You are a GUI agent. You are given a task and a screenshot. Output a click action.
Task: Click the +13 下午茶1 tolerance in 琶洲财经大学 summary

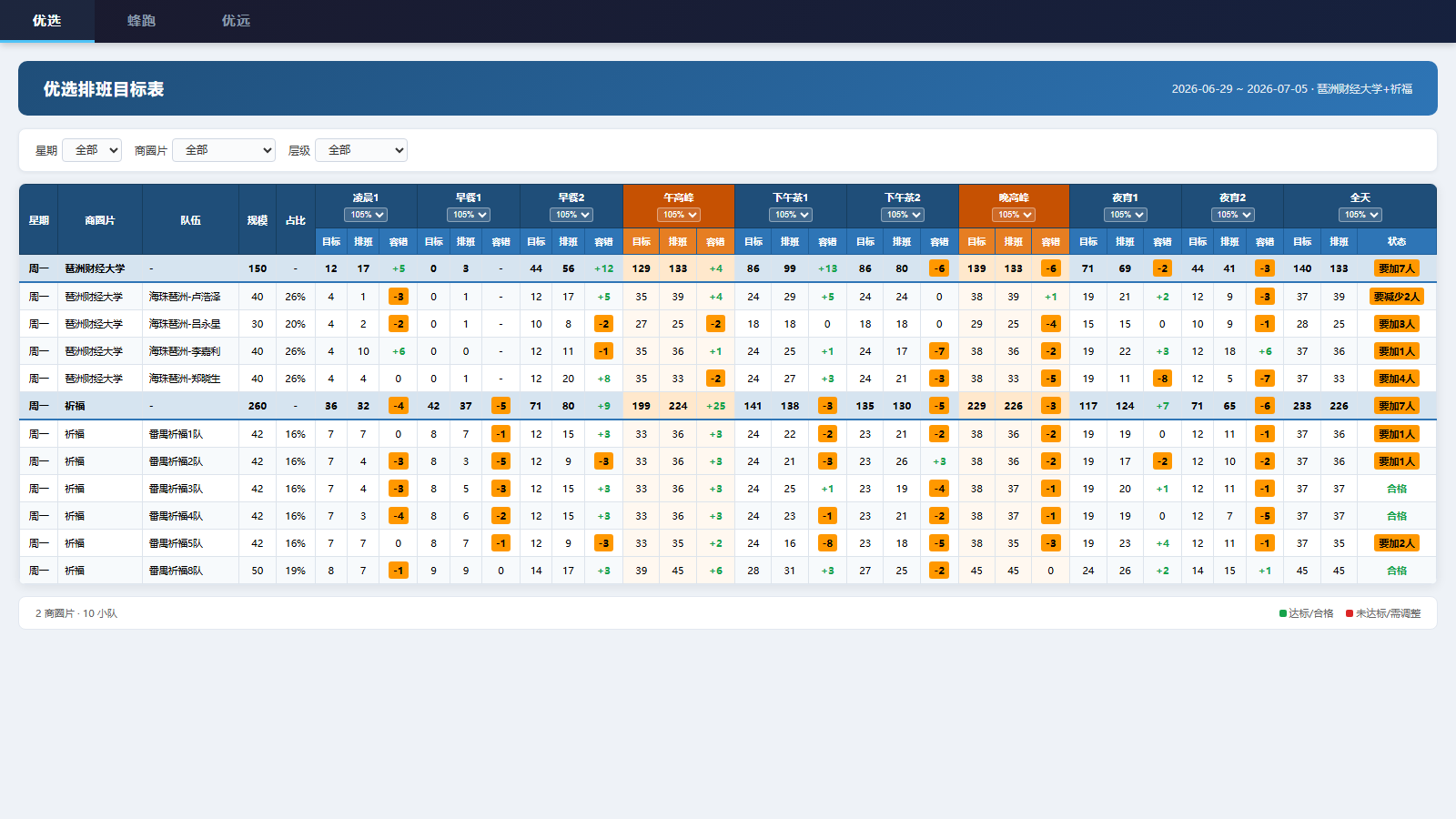point(827,268)
